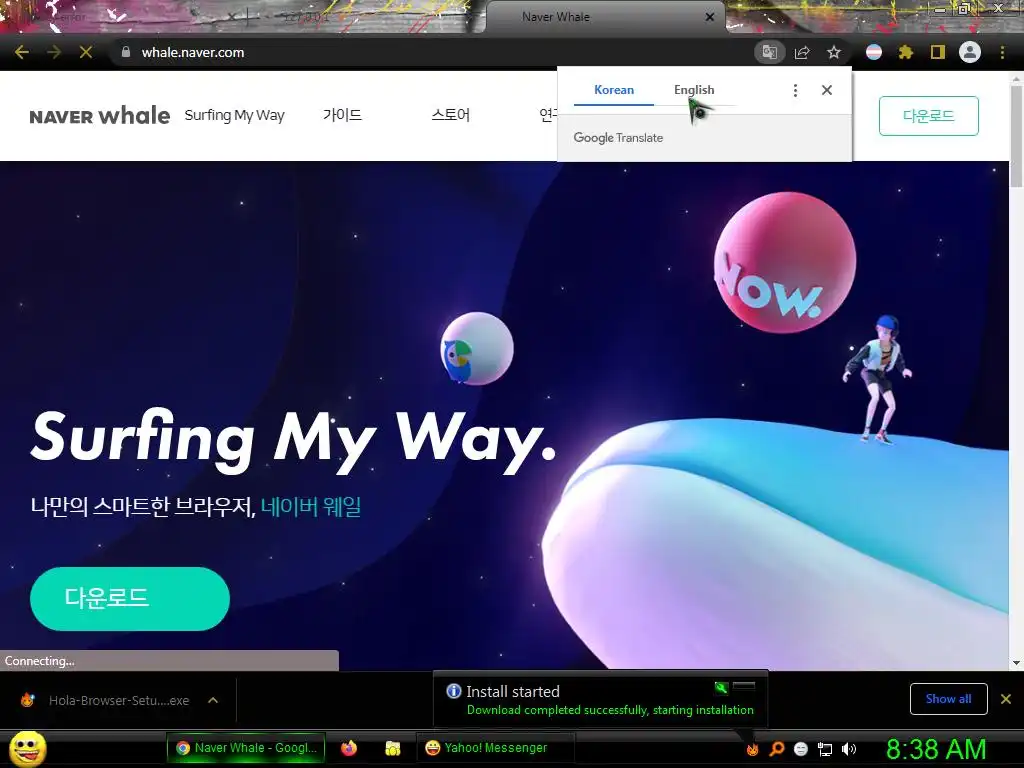Open Yahoo! Messenger taskbar item
The width and height of the screenshot is (1024, 768).
pos(495,748)
